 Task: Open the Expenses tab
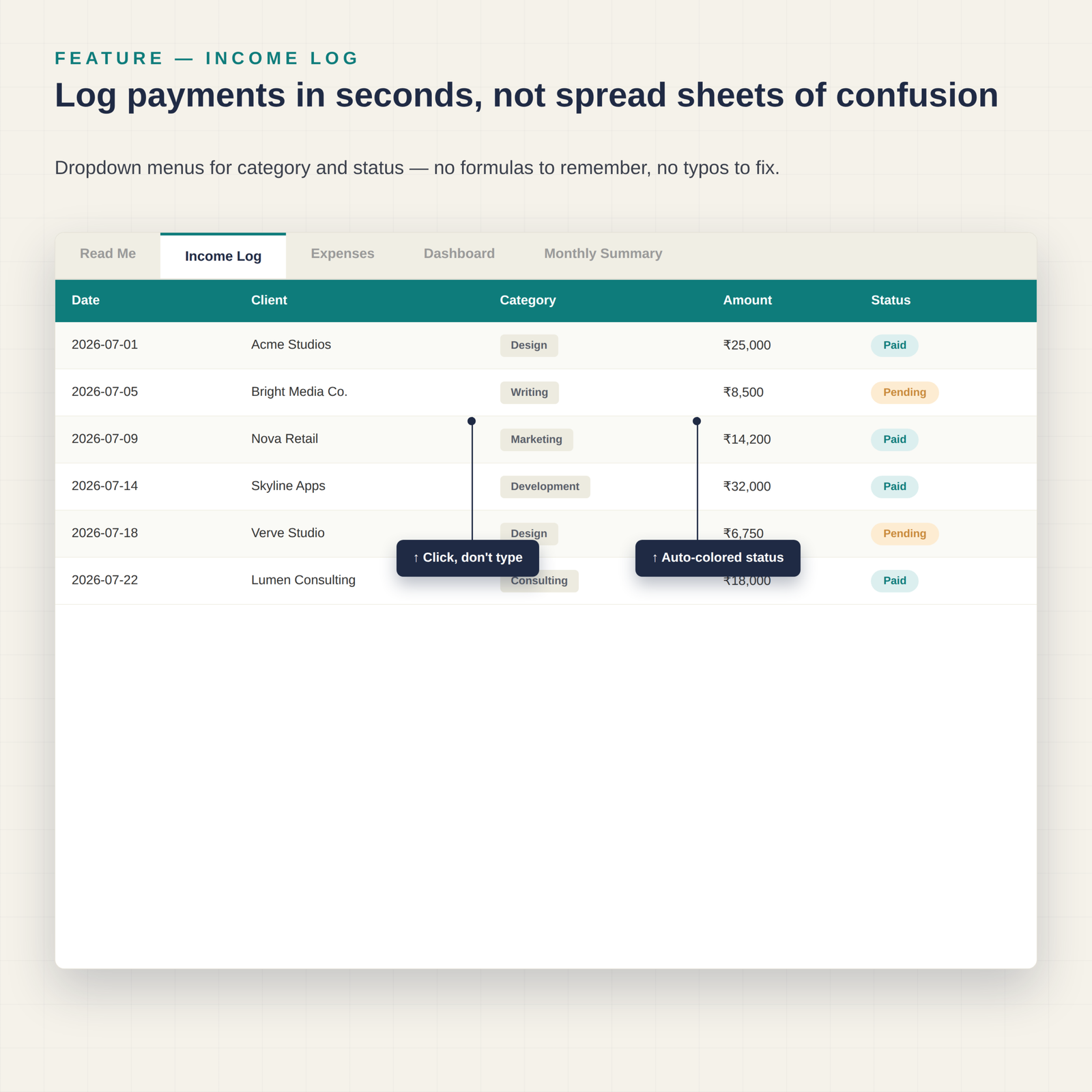pyautogui.click(x=343, y=254)
